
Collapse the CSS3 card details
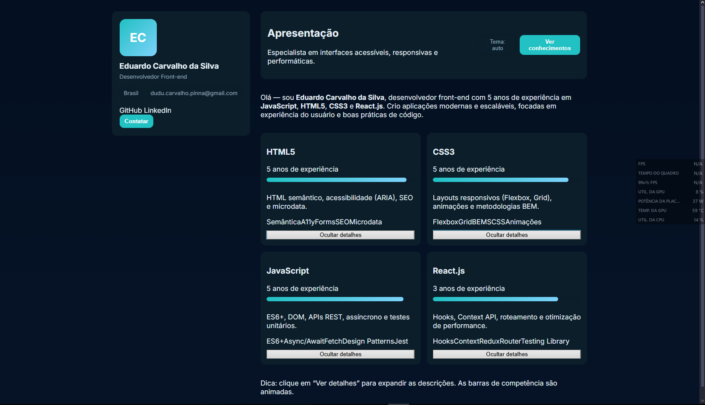[506, 235]
